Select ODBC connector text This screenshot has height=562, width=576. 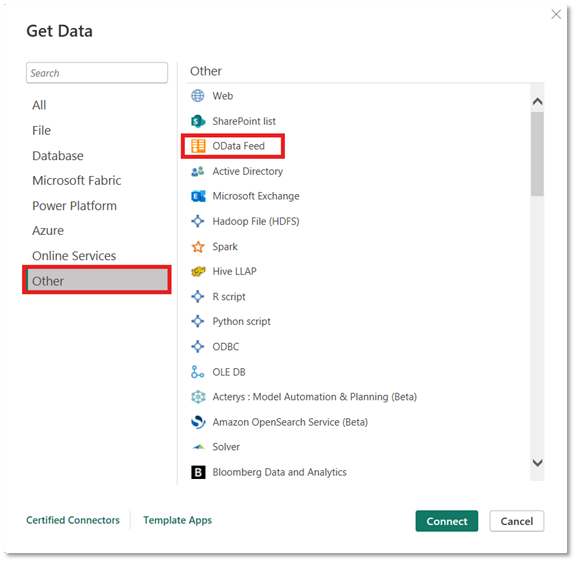coord(226,347)
